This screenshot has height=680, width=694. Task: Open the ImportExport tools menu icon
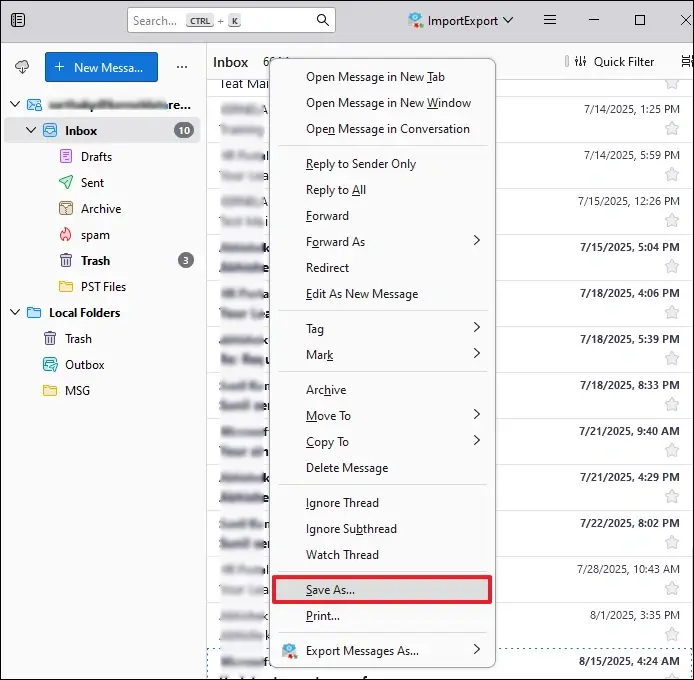tap(415, 20)
